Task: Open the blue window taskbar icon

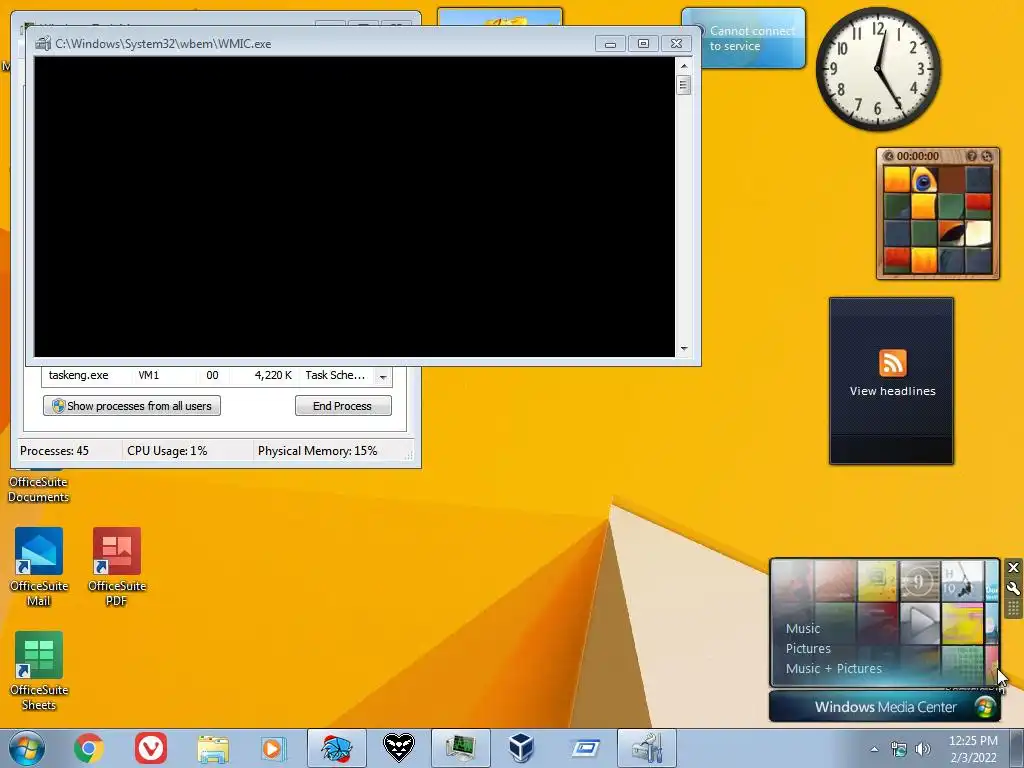Action: pos(586,748)
